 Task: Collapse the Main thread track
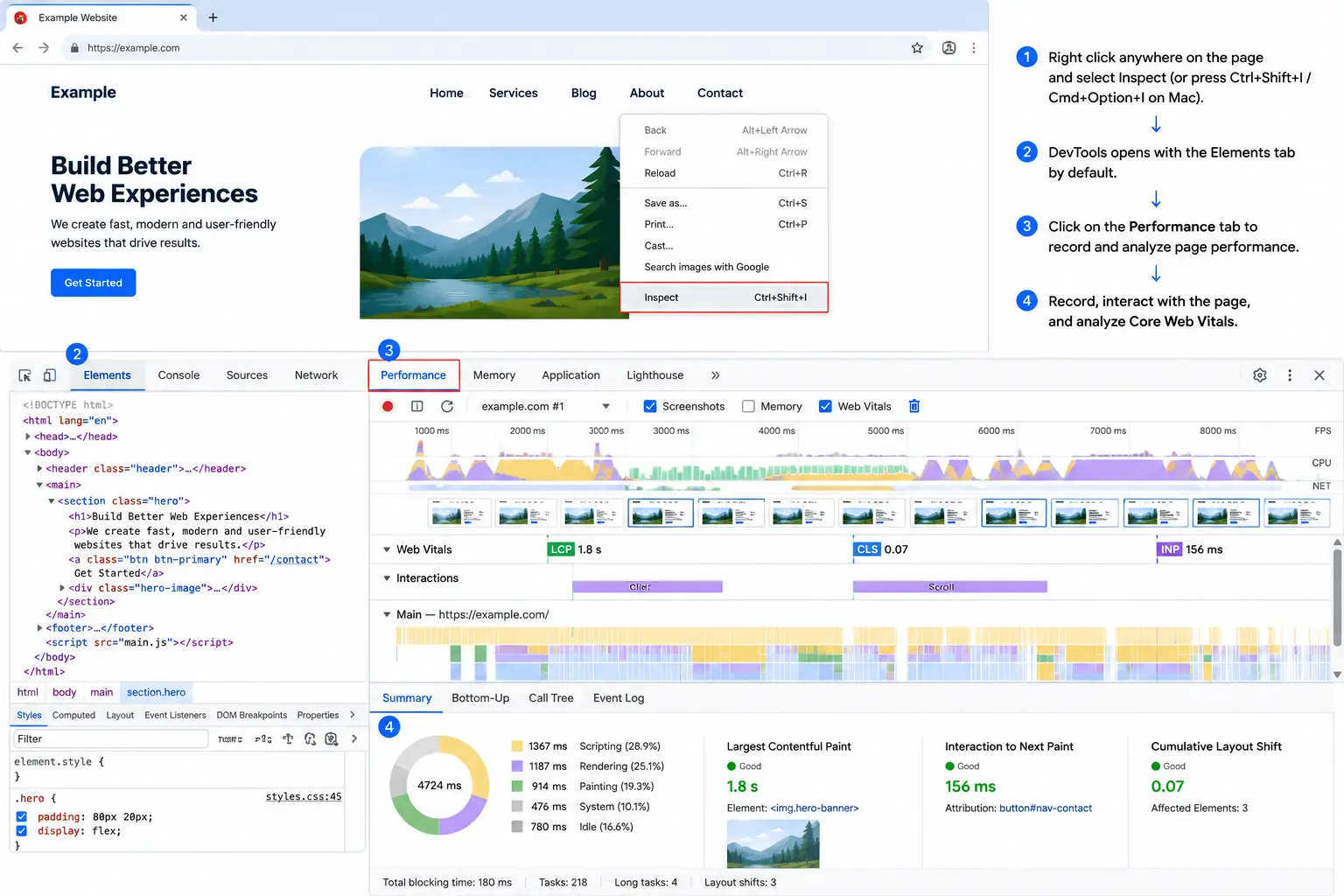point(387,614)
